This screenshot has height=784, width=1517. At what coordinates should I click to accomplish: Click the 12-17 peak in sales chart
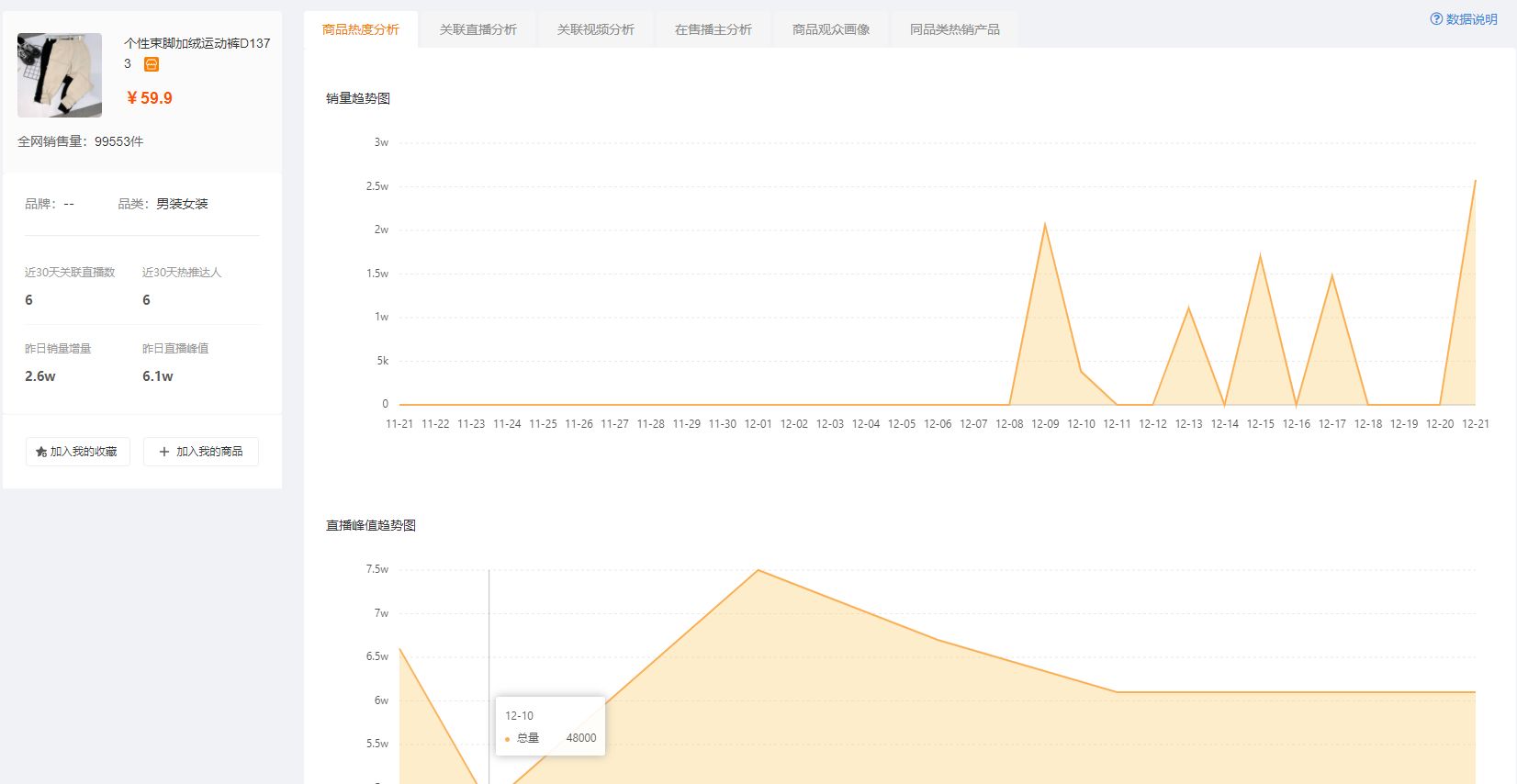click(x=1332, y=274)
